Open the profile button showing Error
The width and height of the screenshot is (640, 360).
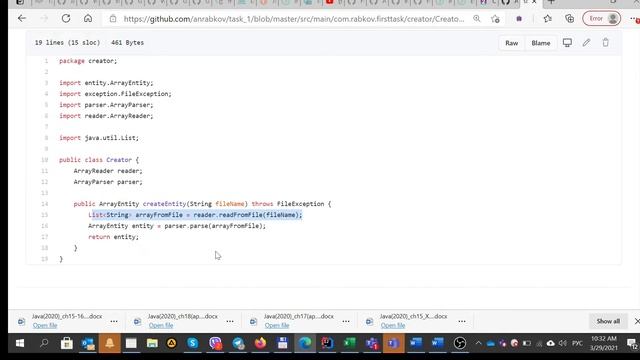click(602, 18)
